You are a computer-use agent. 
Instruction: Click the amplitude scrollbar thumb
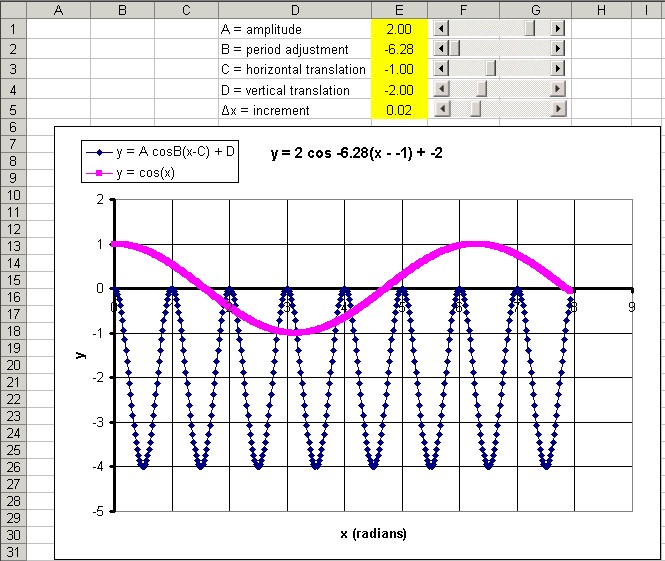[530, 29]
